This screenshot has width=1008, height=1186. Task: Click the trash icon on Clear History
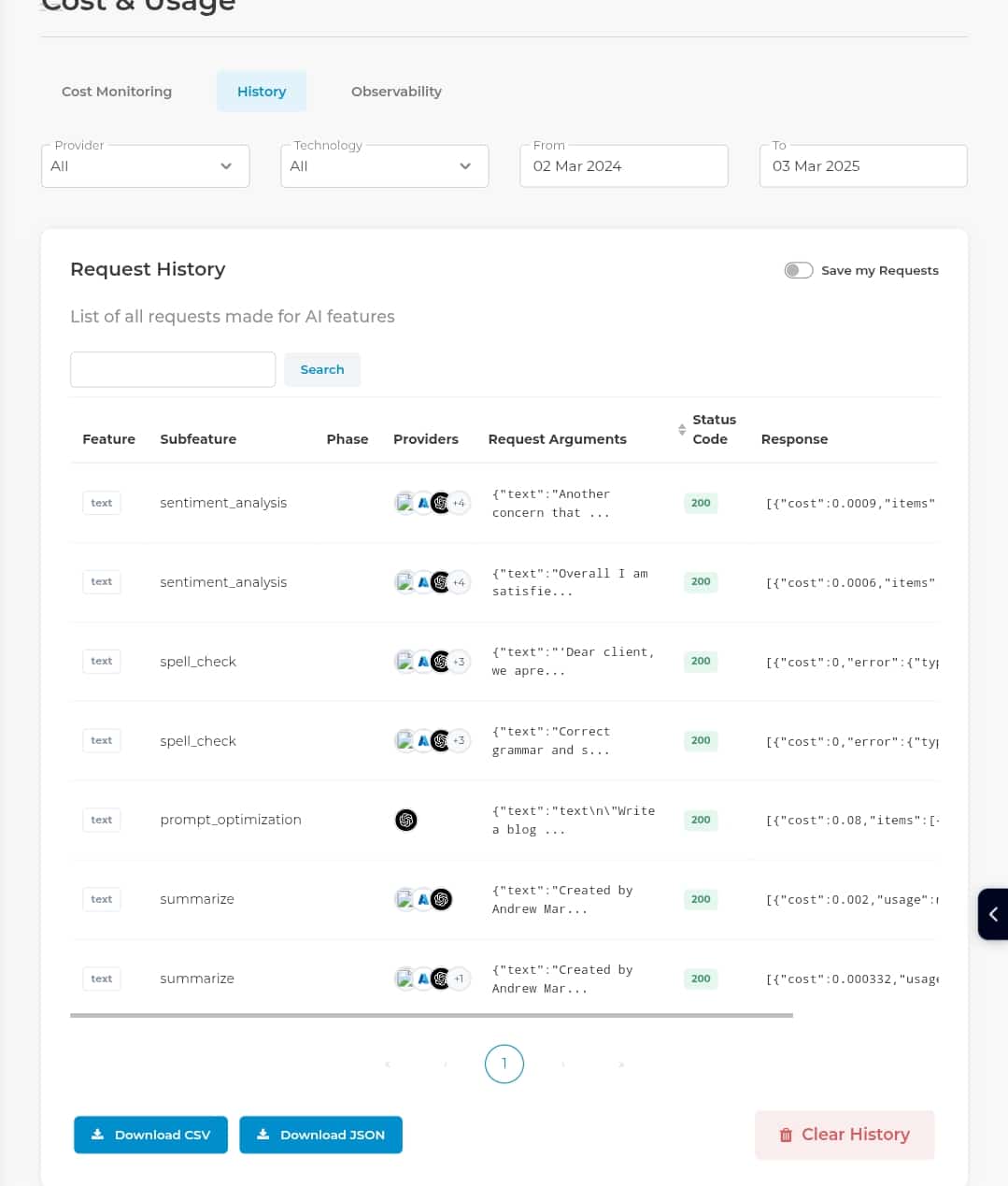pos(786,1135)
